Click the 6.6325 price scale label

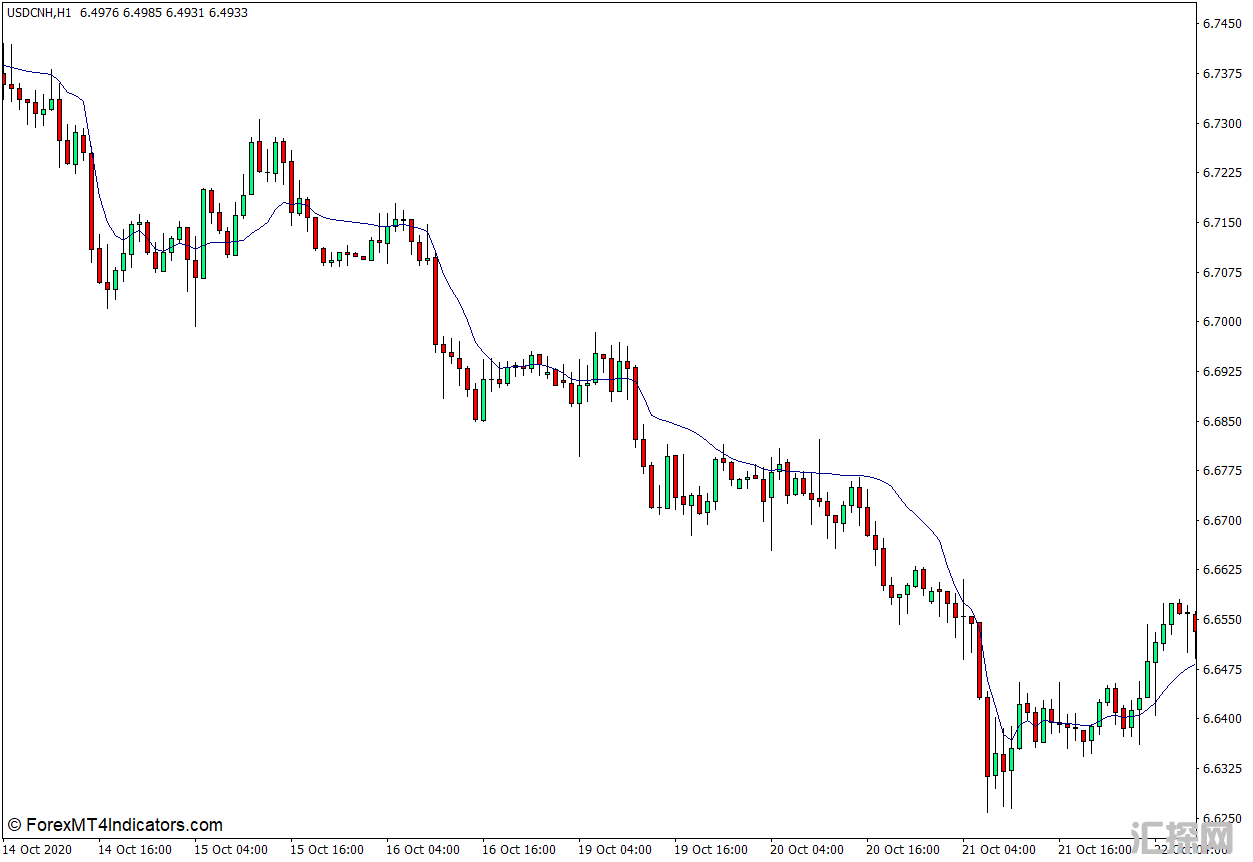point(1222,769)
